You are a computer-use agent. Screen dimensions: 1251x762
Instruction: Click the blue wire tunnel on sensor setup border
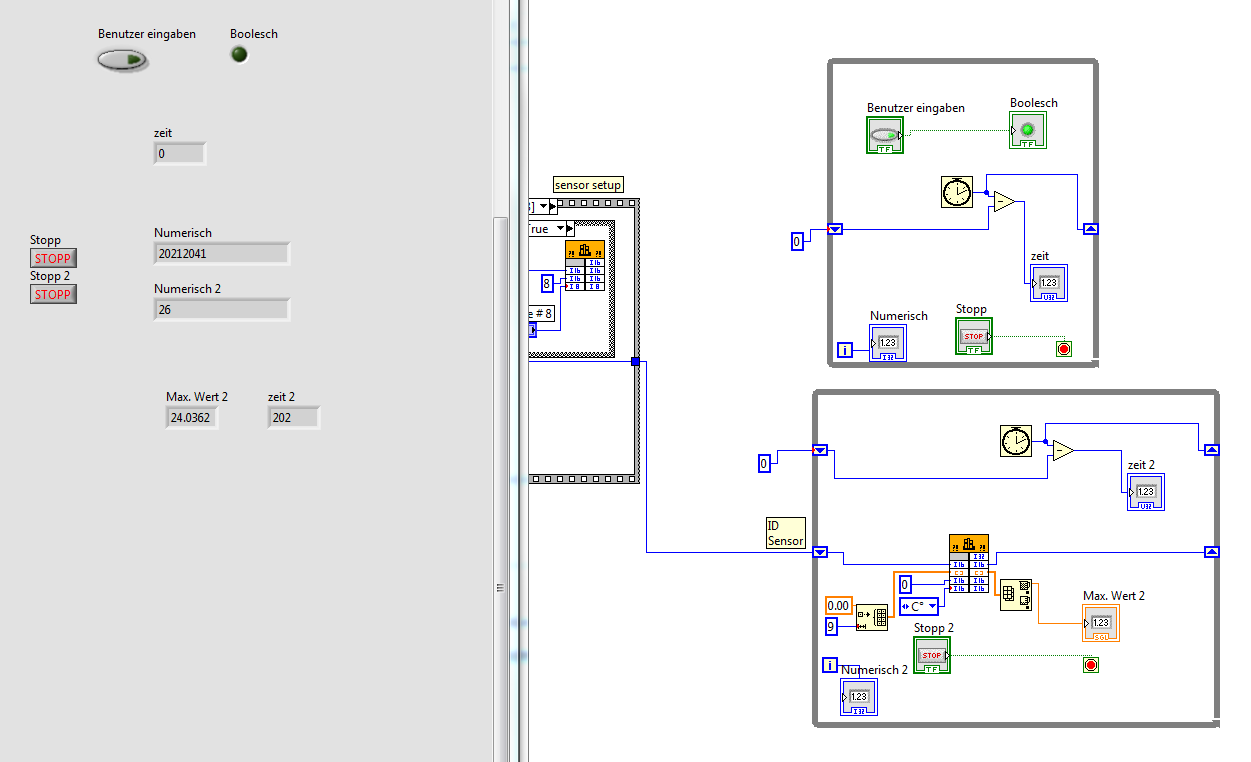coord(635,361)
